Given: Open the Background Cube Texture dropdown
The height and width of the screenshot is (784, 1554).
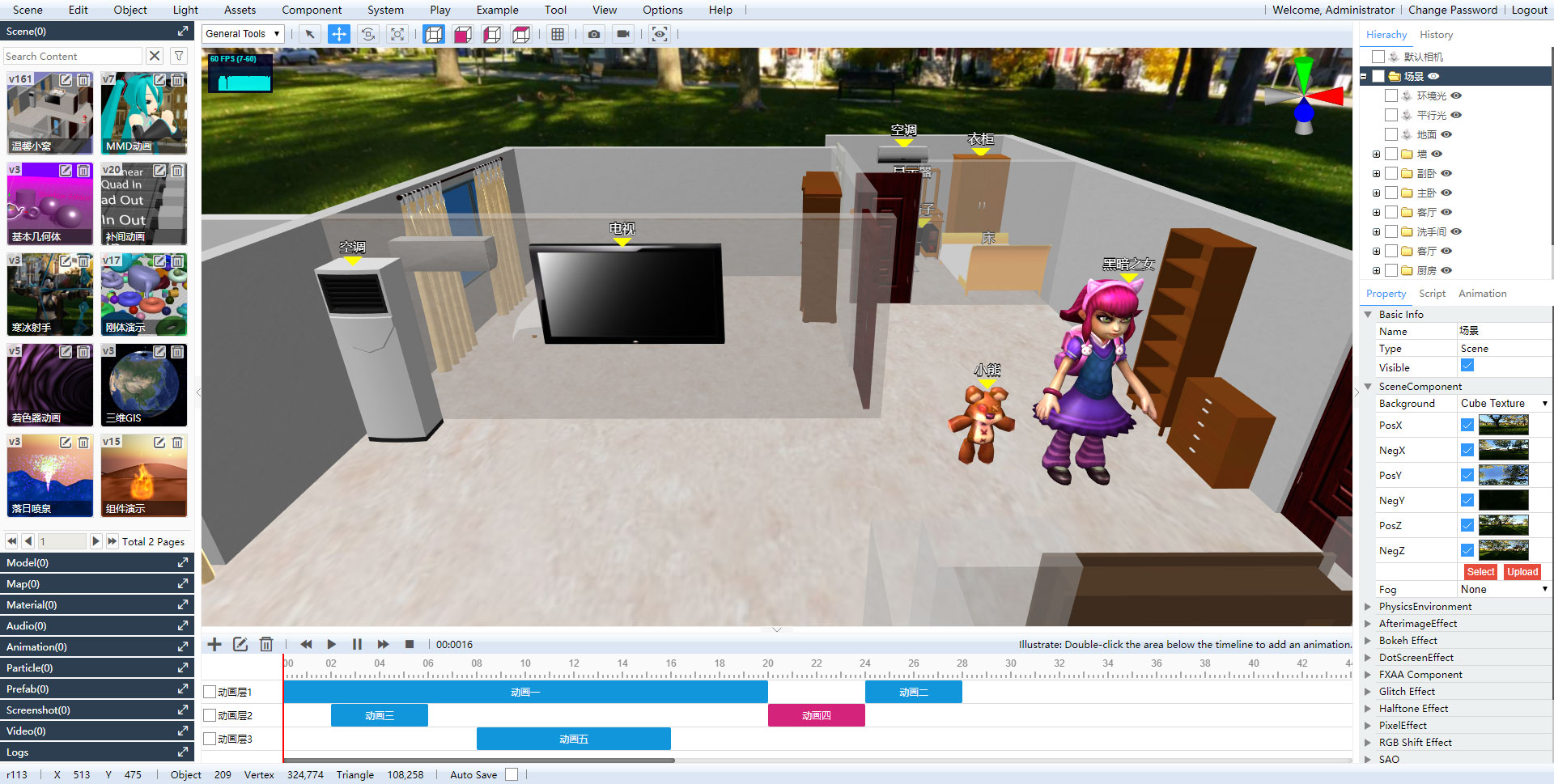Looking at the screenshot, I should coord(1504,403).
